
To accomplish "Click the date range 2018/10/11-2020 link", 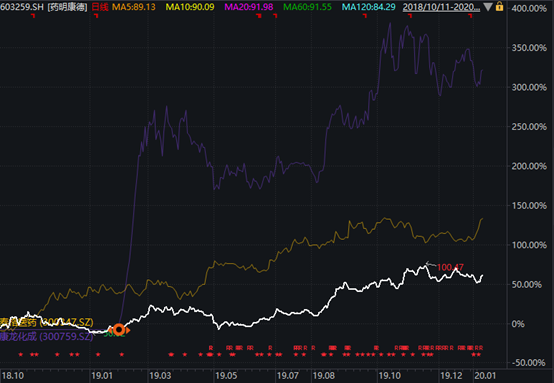I will [x=441, y=7].
